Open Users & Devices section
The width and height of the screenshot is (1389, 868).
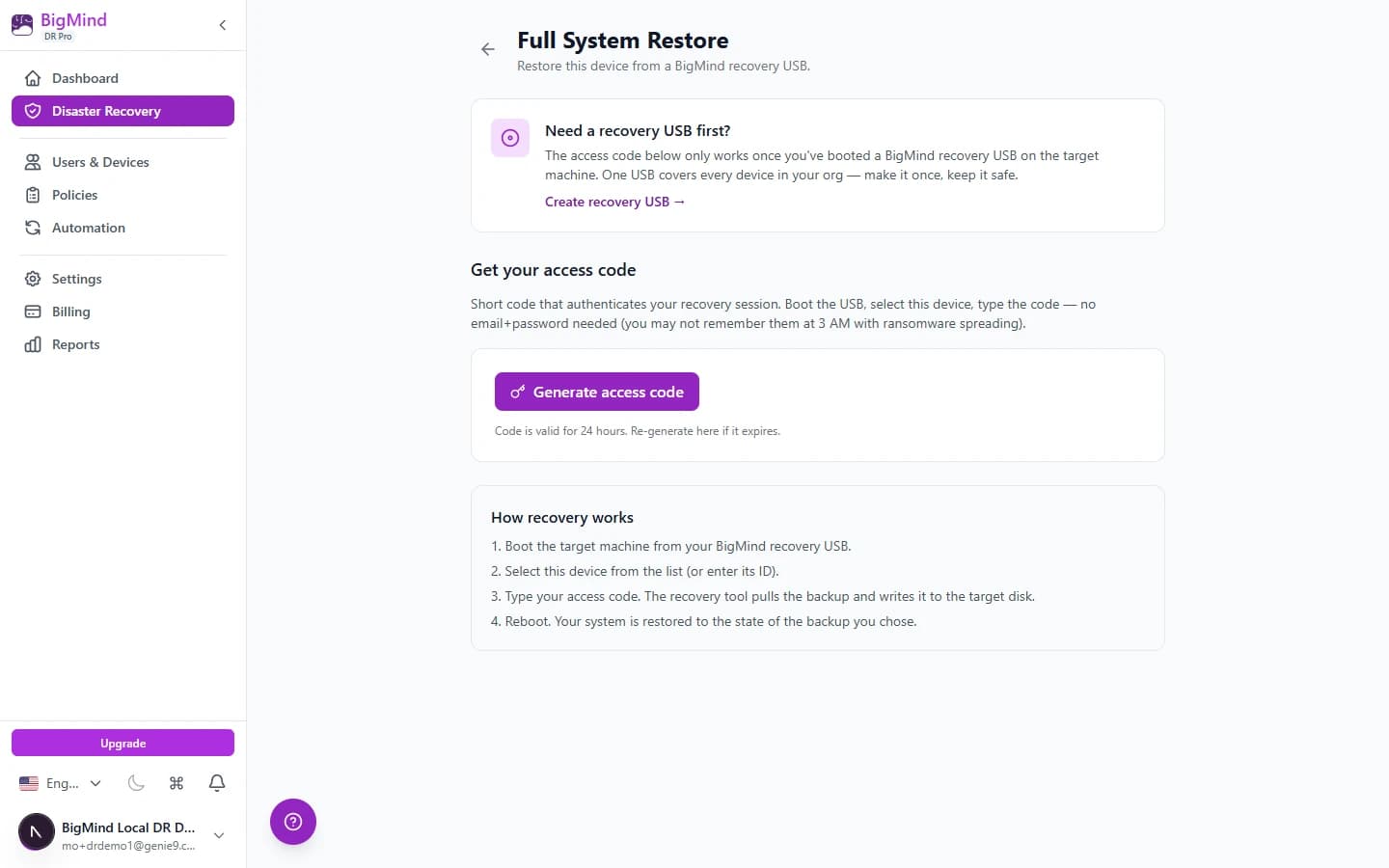123,162
